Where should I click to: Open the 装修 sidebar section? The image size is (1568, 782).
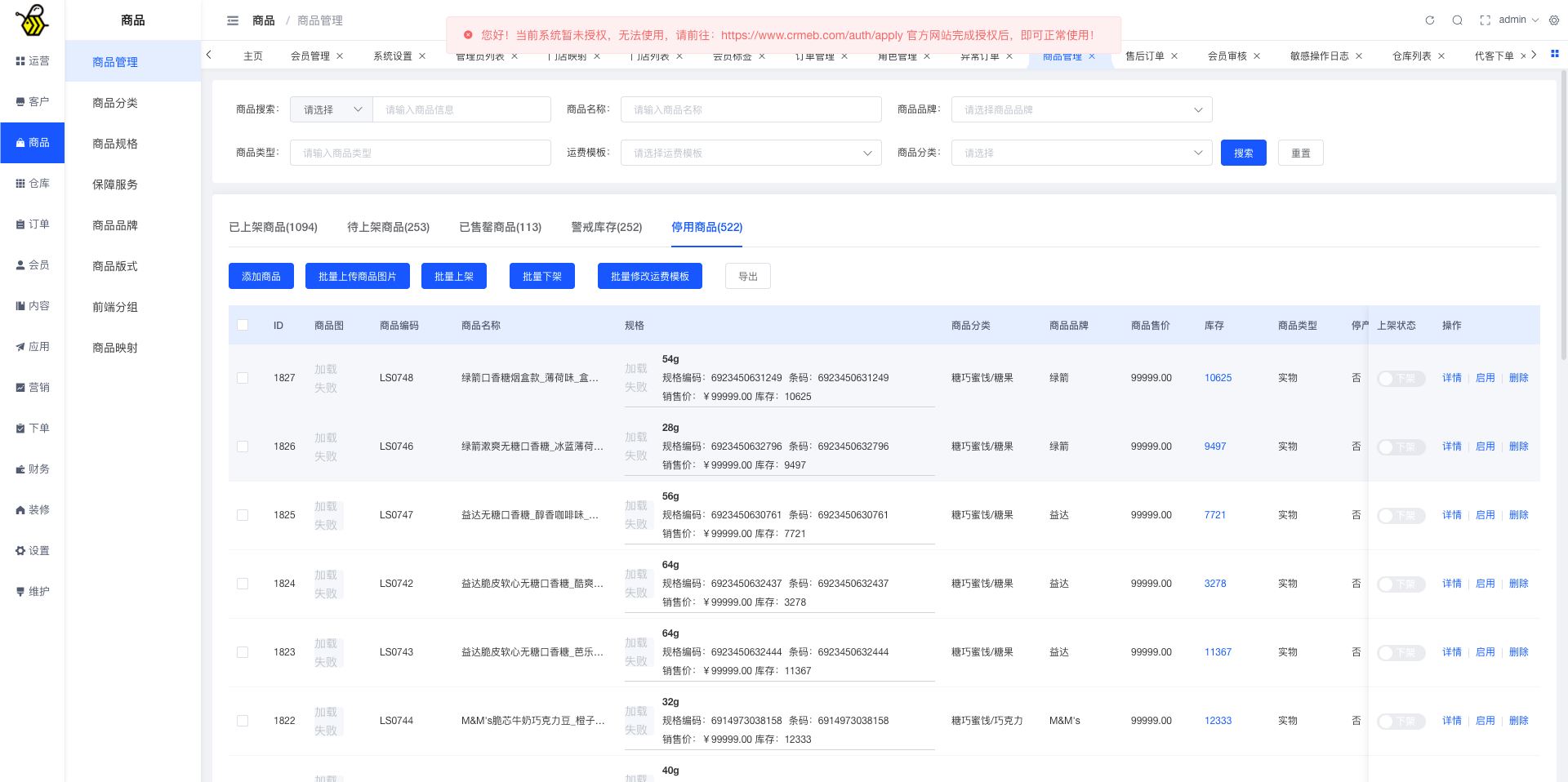click(33, 510)
